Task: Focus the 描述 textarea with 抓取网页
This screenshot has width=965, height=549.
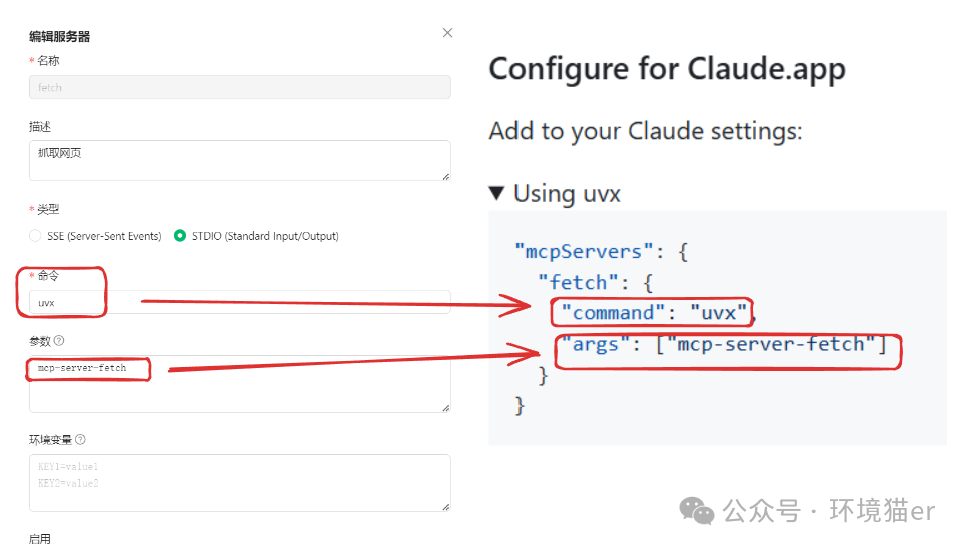Action: pyautogui.click(x=239, y=160)
